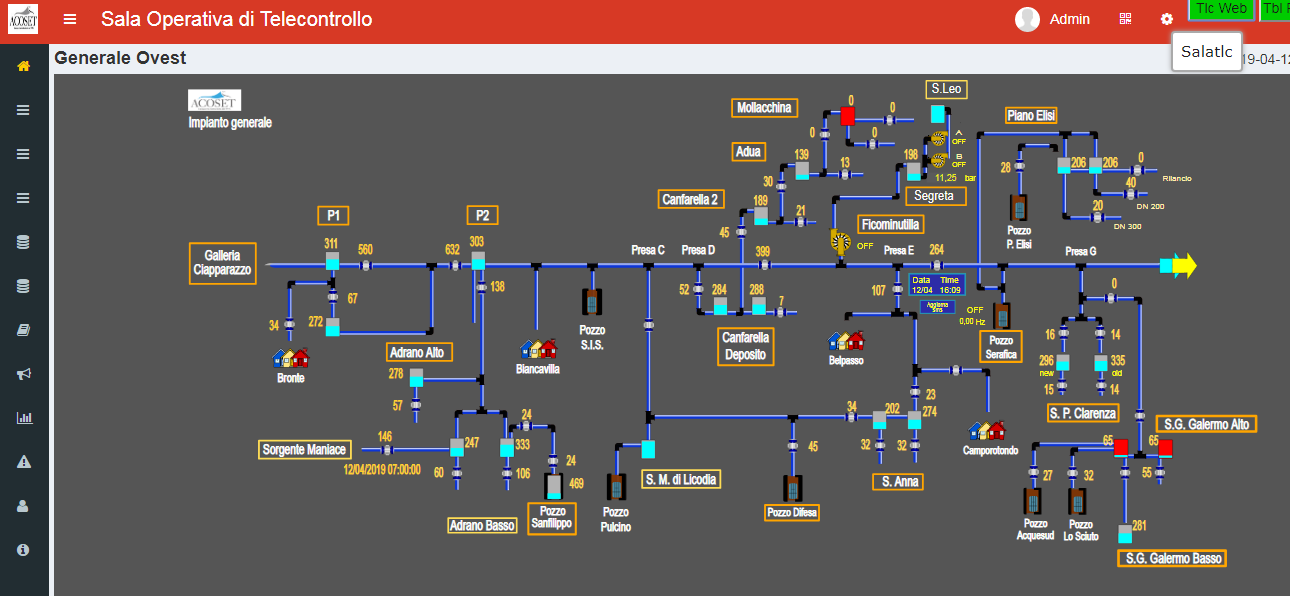Open the hamburger menu in the header
Screen dimensions: 1290x596
69,19
